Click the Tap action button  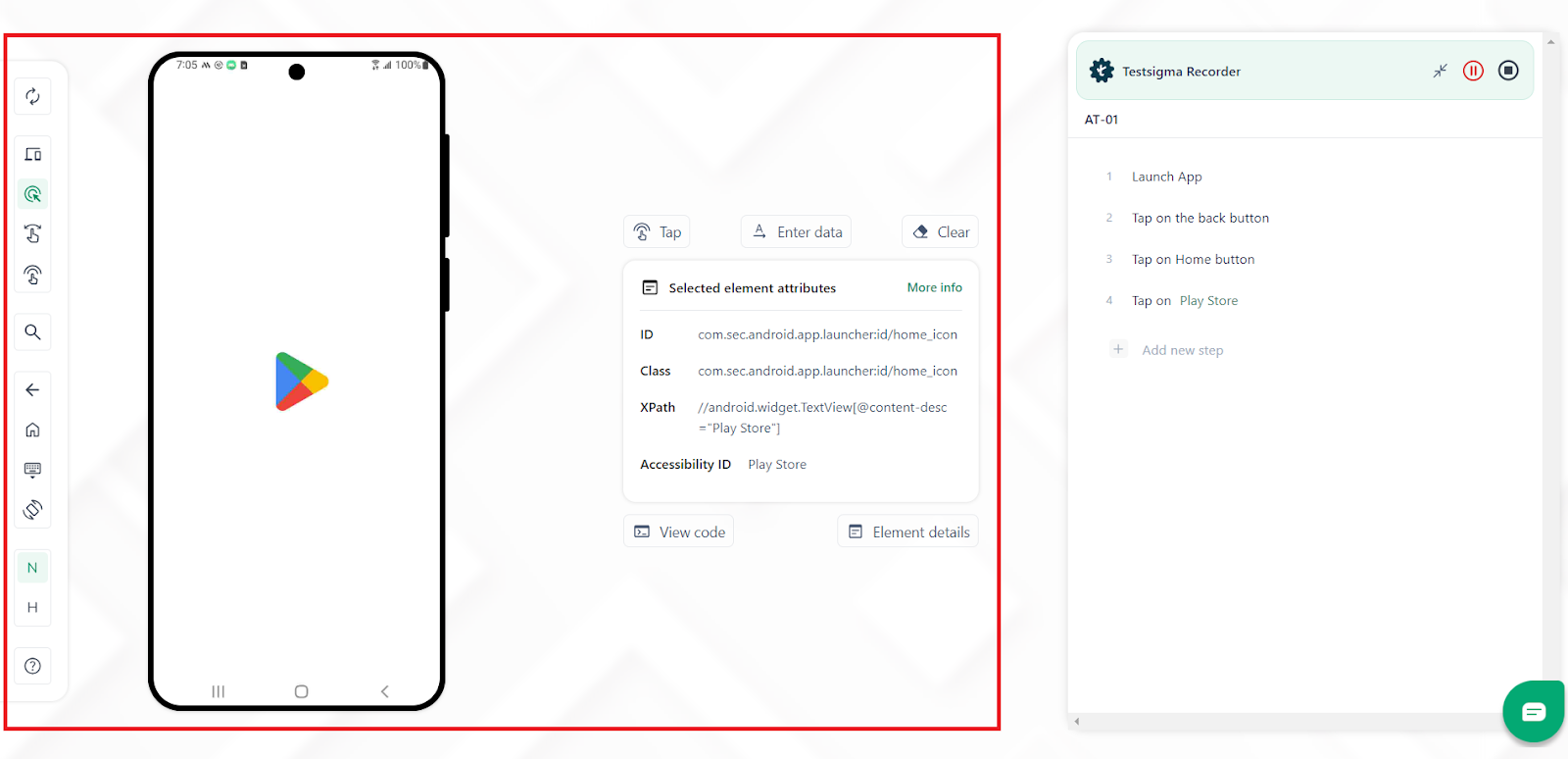point(657,231)
